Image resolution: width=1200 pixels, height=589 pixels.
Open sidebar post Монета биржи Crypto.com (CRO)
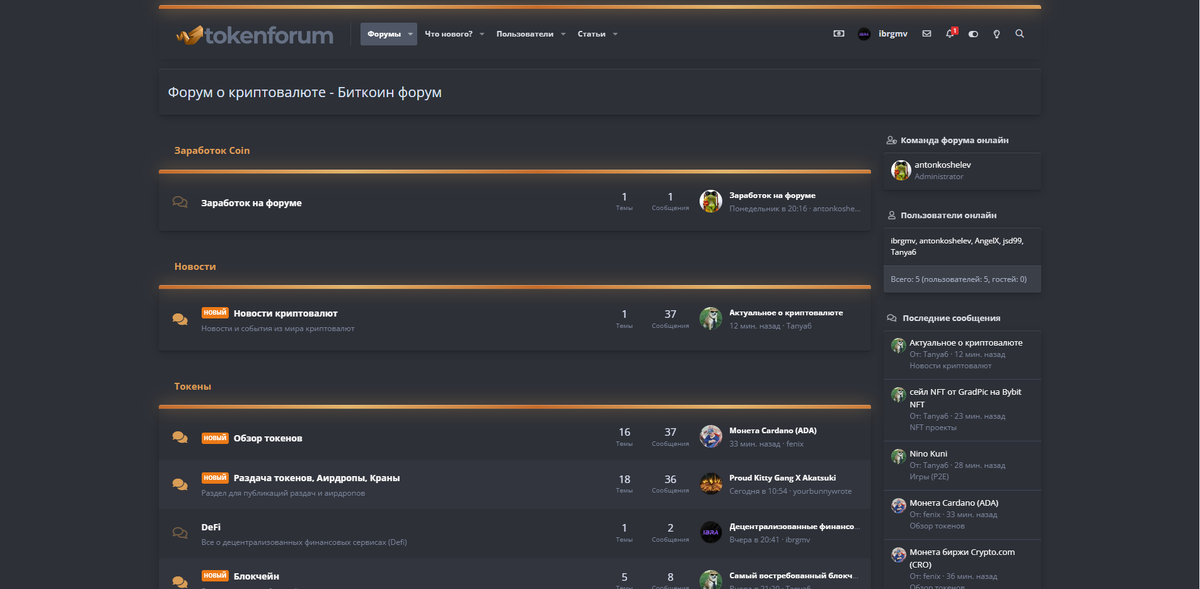[960, 558]
